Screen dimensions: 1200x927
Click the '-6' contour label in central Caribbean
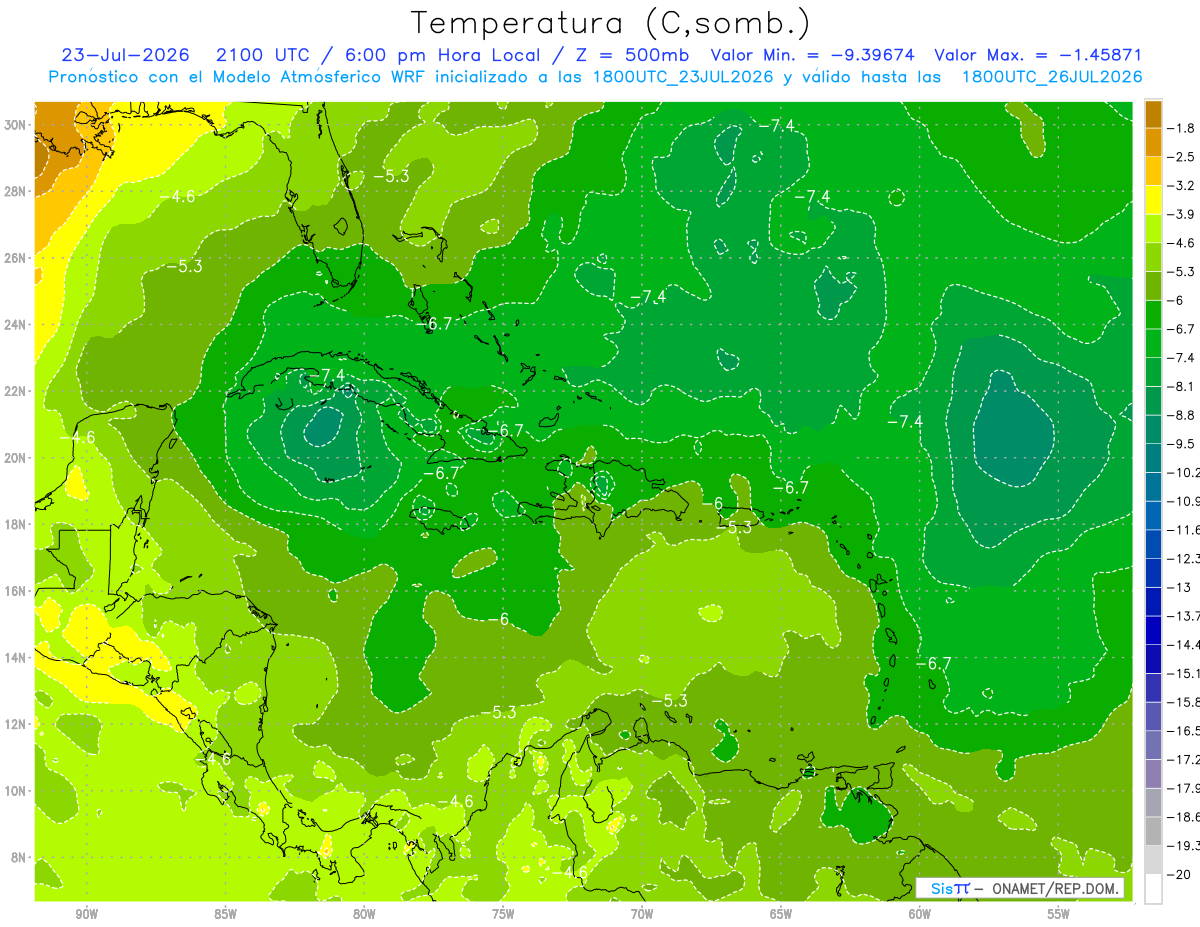pos(498,620)
